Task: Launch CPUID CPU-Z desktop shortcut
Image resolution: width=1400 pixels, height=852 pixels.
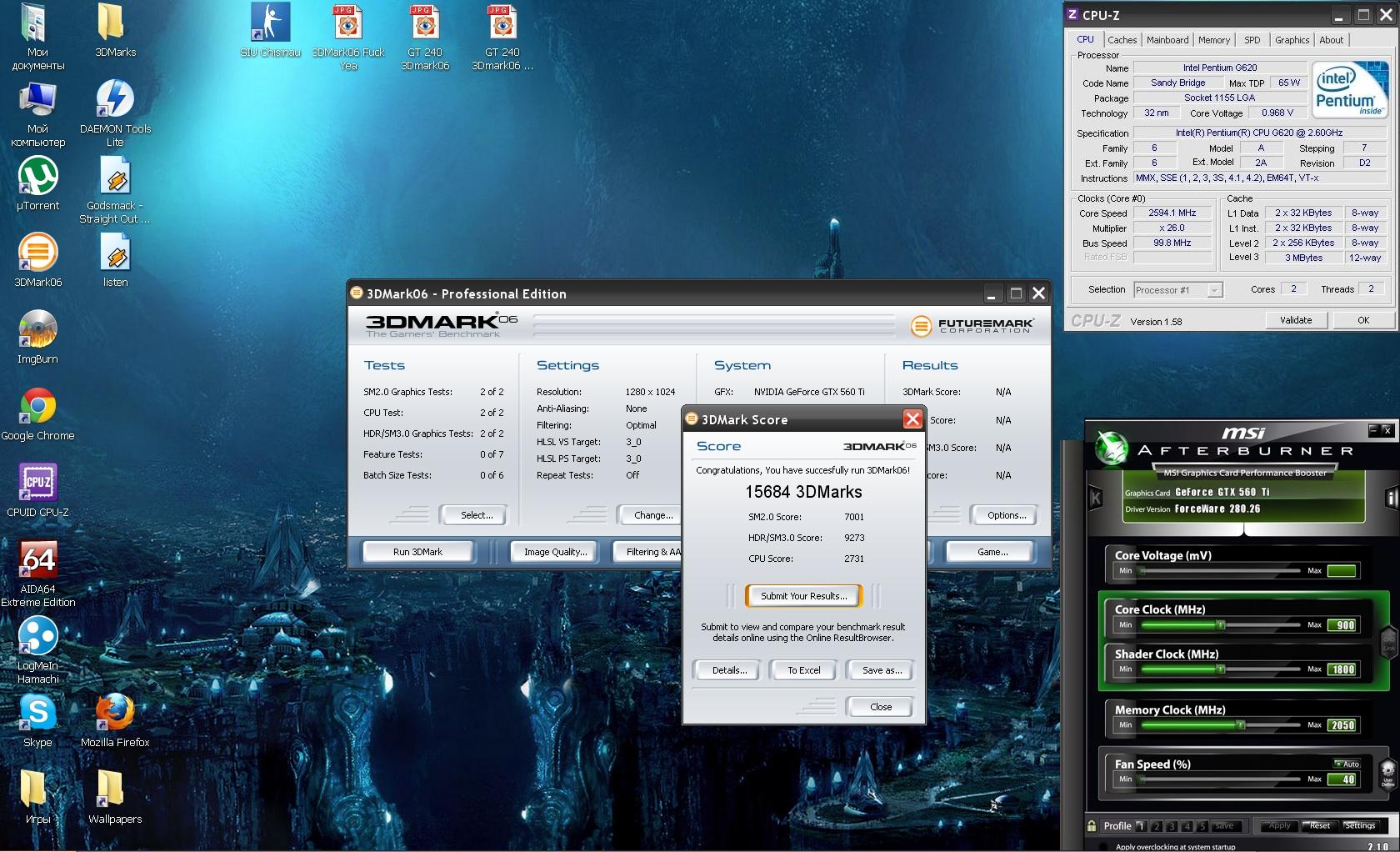Action: coord(37,490)
